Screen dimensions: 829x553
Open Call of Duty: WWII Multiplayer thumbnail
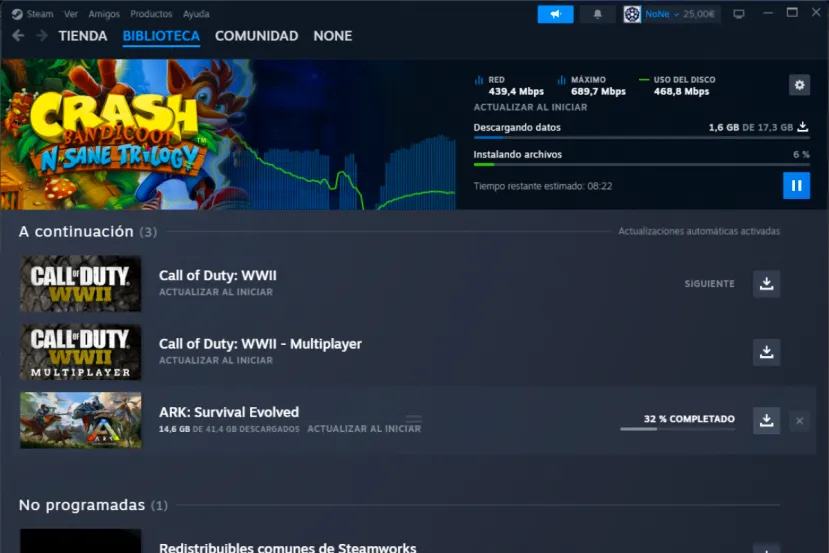tap(80, 352)
